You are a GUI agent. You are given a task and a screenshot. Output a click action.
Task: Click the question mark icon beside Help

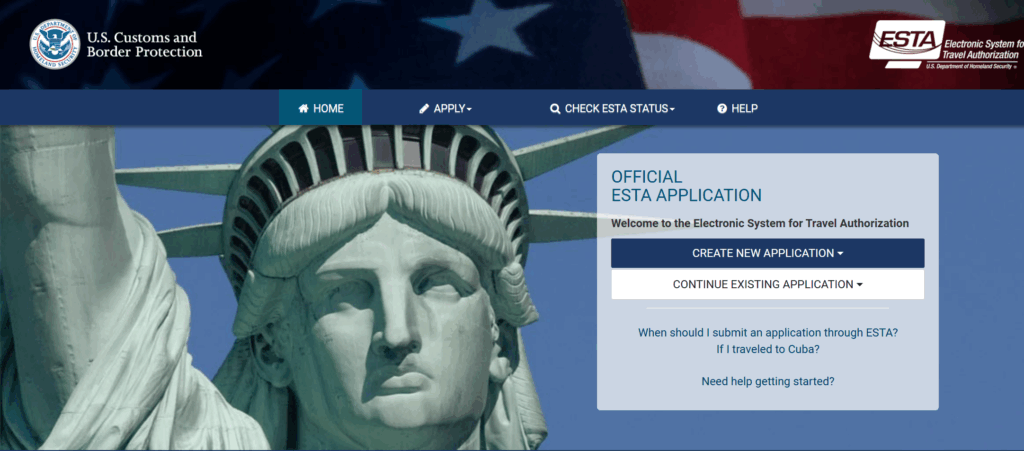tap(722, 108)
